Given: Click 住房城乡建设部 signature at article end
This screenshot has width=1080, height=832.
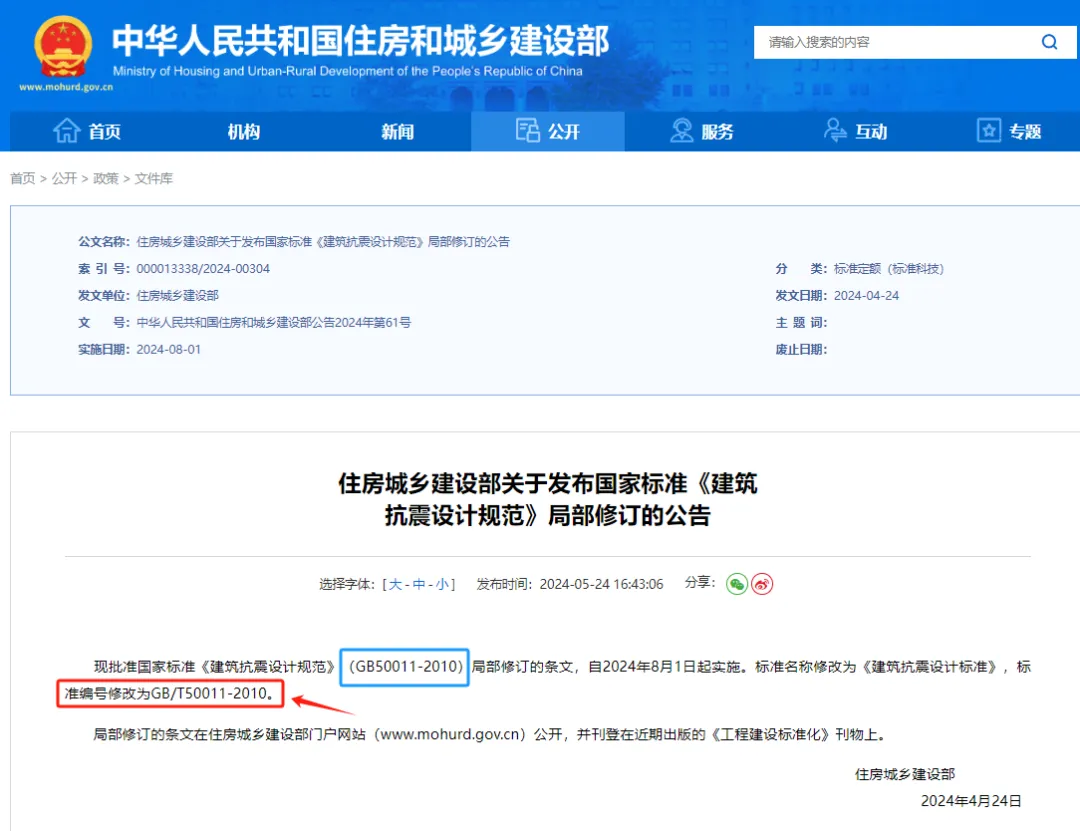Looking at the screenshot, I should (904, 774).
